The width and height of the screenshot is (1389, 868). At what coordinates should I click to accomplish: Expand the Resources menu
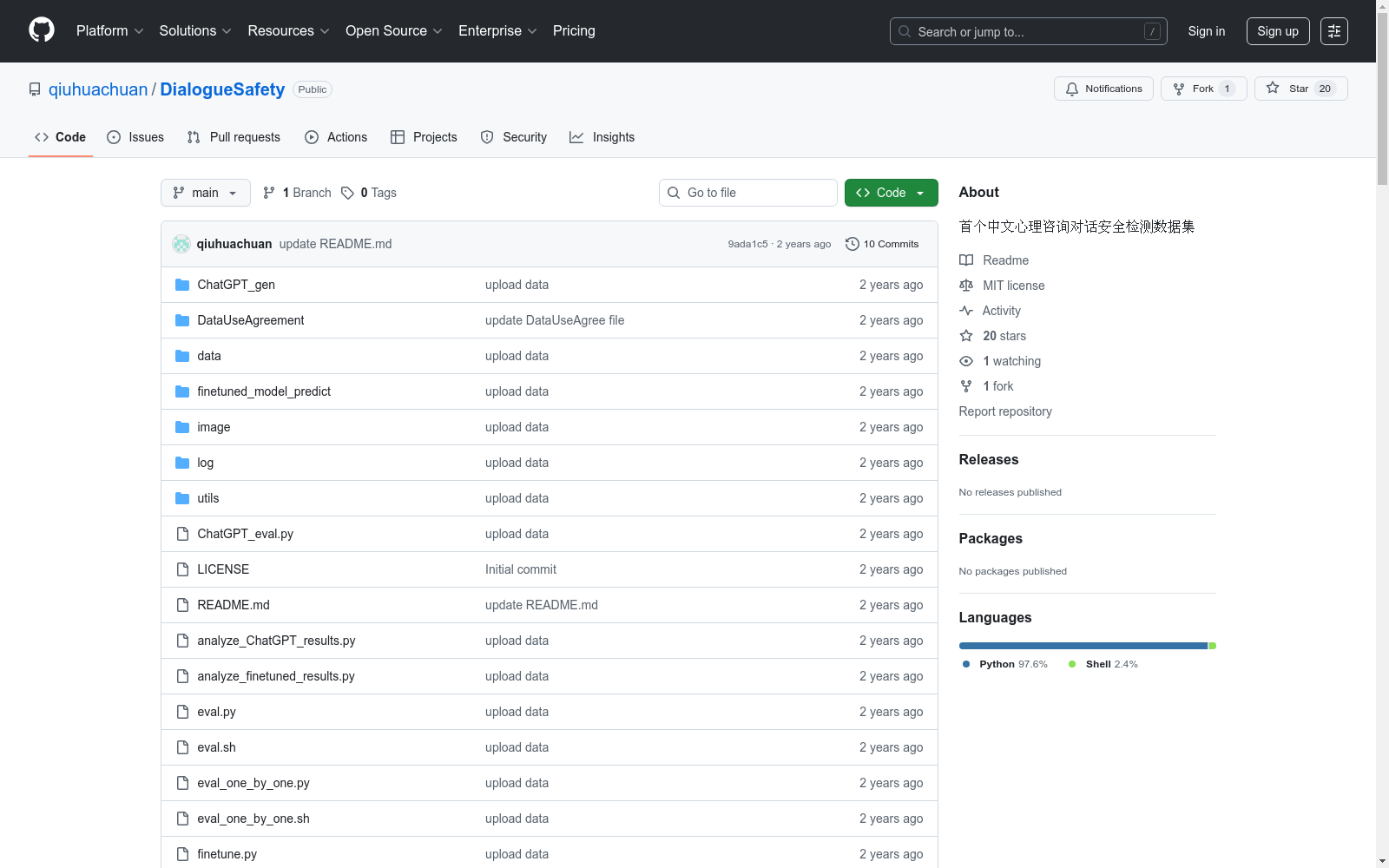(289, 31)
